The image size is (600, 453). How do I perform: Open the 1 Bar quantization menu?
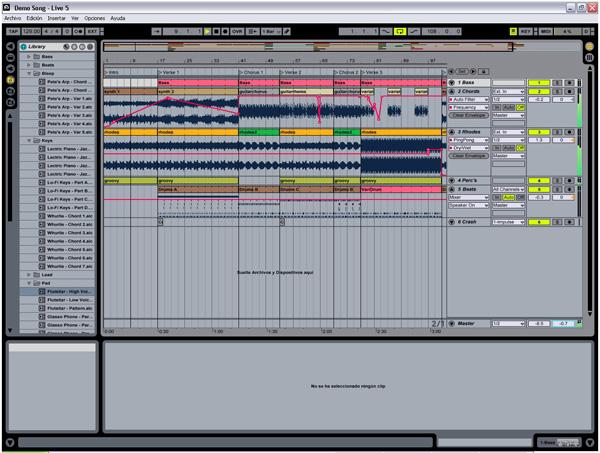point(271,31)
